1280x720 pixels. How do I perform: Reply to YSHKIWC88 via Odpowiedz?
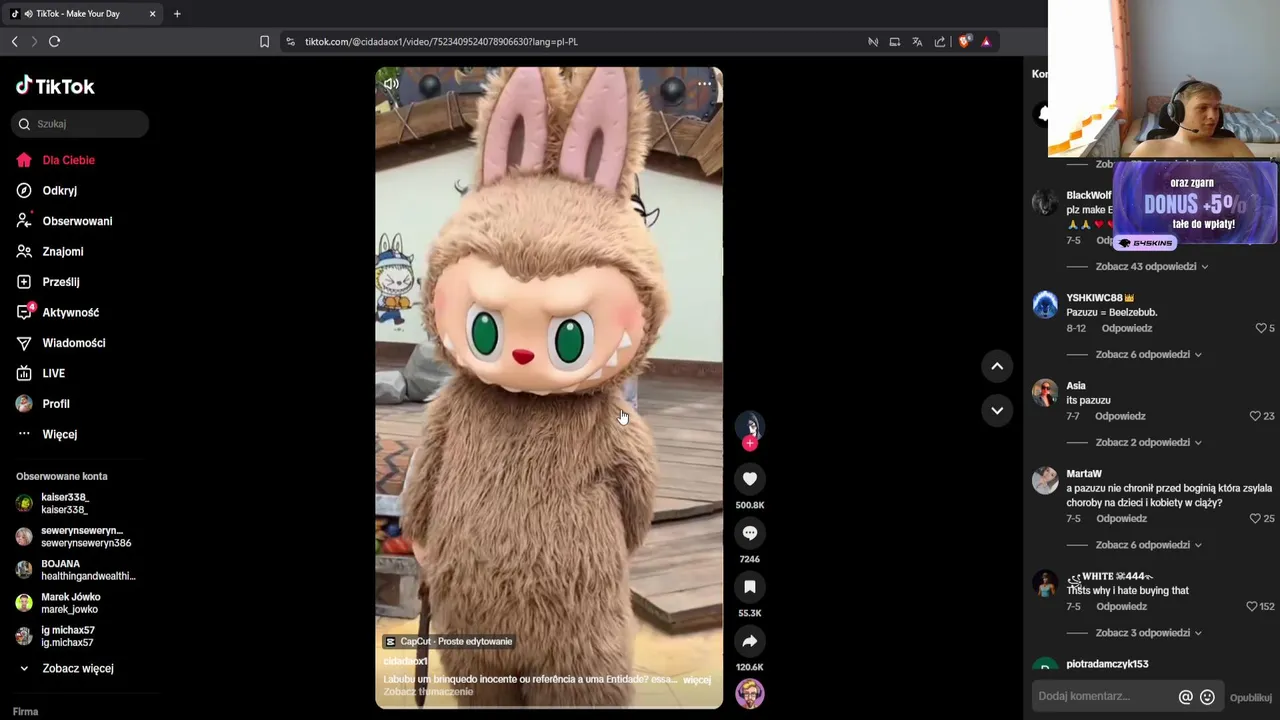(1127, 328)
